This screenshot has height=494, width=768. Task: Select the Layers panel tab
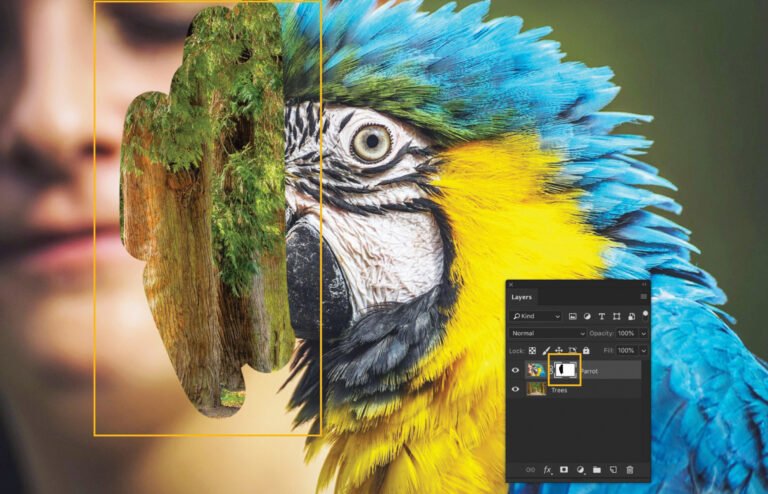tap(522, 297)
